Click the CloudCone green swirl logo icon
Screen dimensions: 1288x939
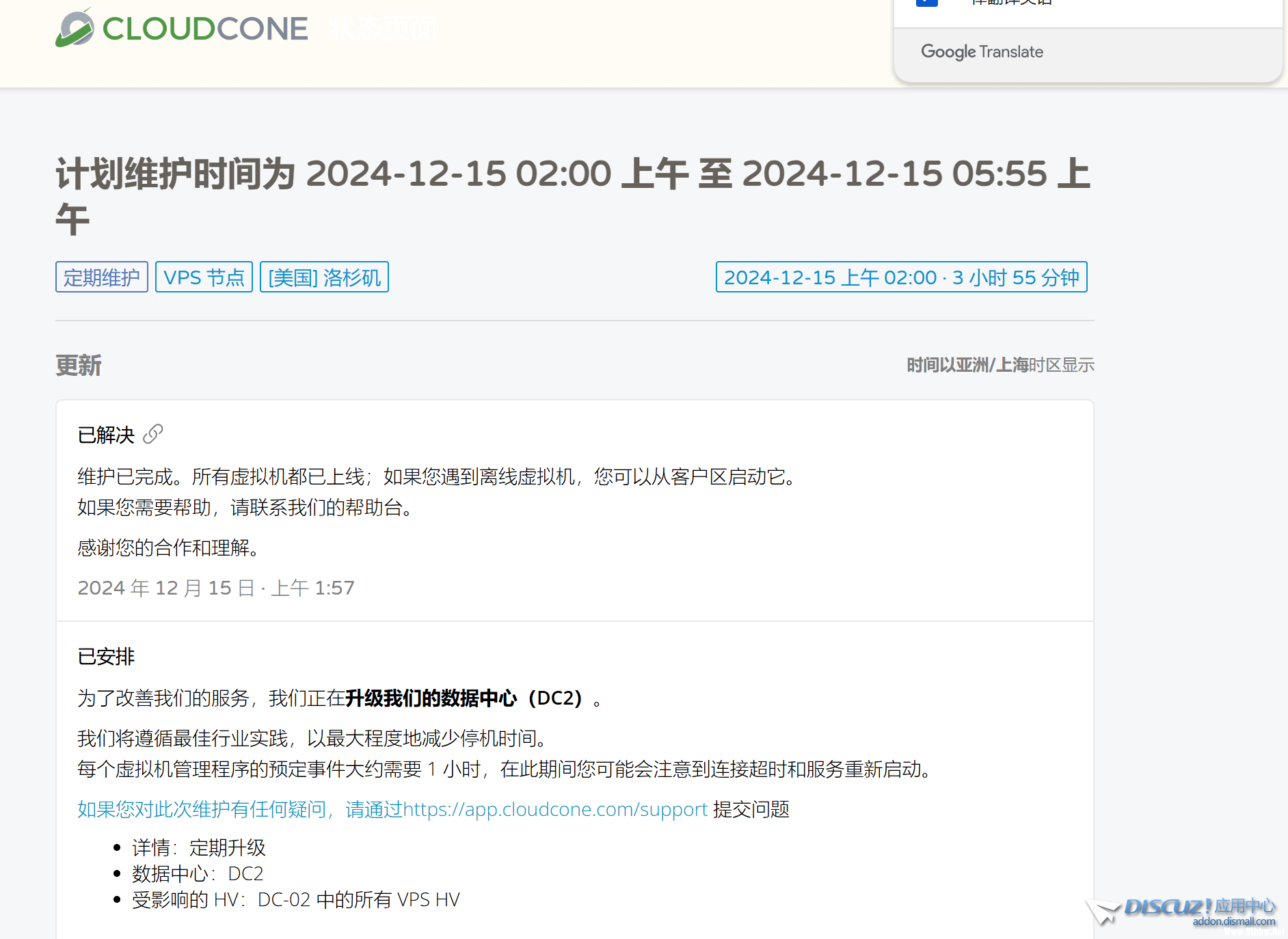(75, 29)
